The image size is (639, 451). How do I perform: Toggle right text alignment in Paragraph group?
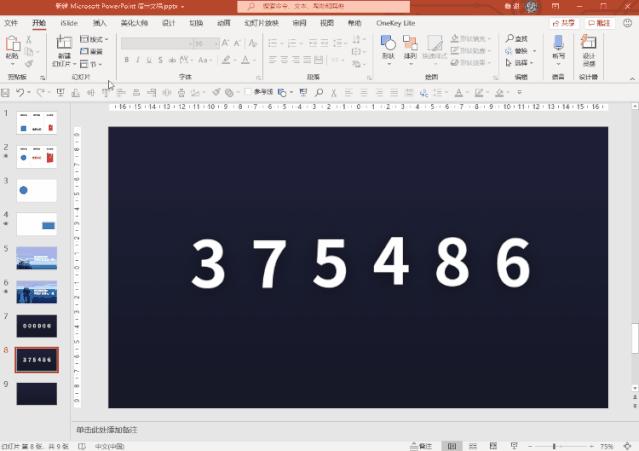[295, 60]
